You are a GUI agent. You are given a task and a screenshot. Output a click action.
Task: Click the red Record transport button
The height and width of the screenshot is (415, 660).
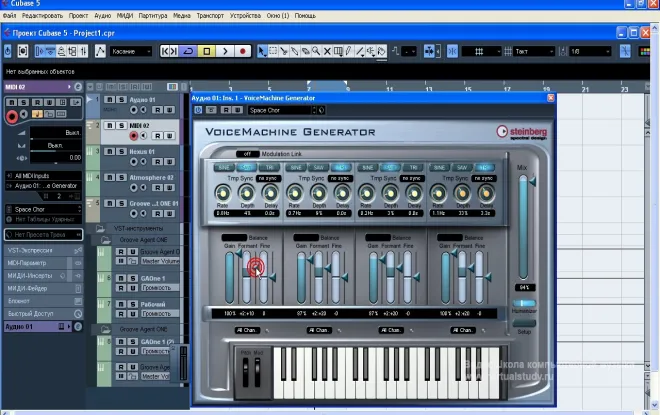click(x=242, y=51)
